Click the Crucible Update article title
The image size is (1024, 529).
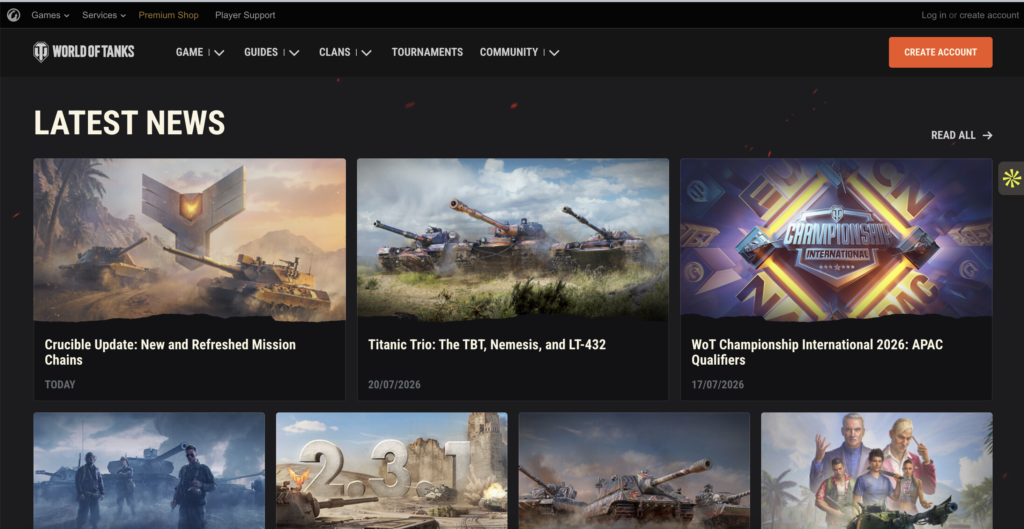pyautogui.click(x=170, y=352)
